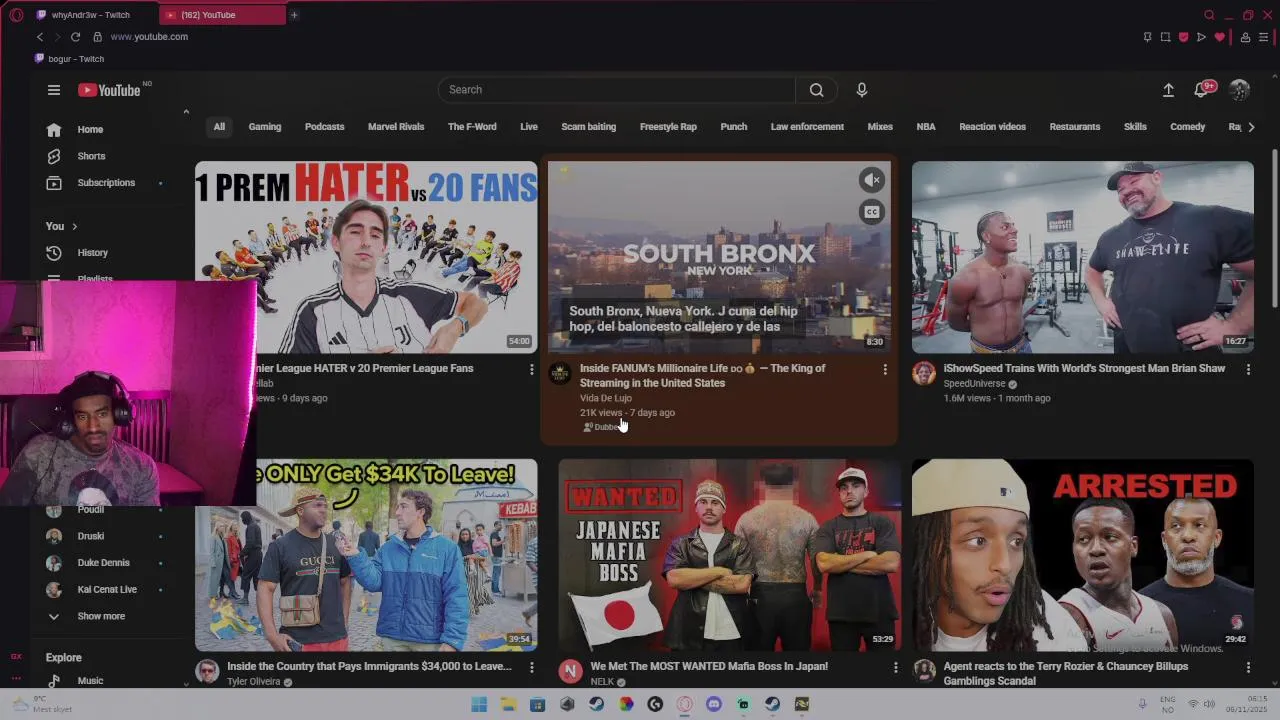
Task: Open the Japanese Mafia Boss thumbnail
Action: point(730,555)
